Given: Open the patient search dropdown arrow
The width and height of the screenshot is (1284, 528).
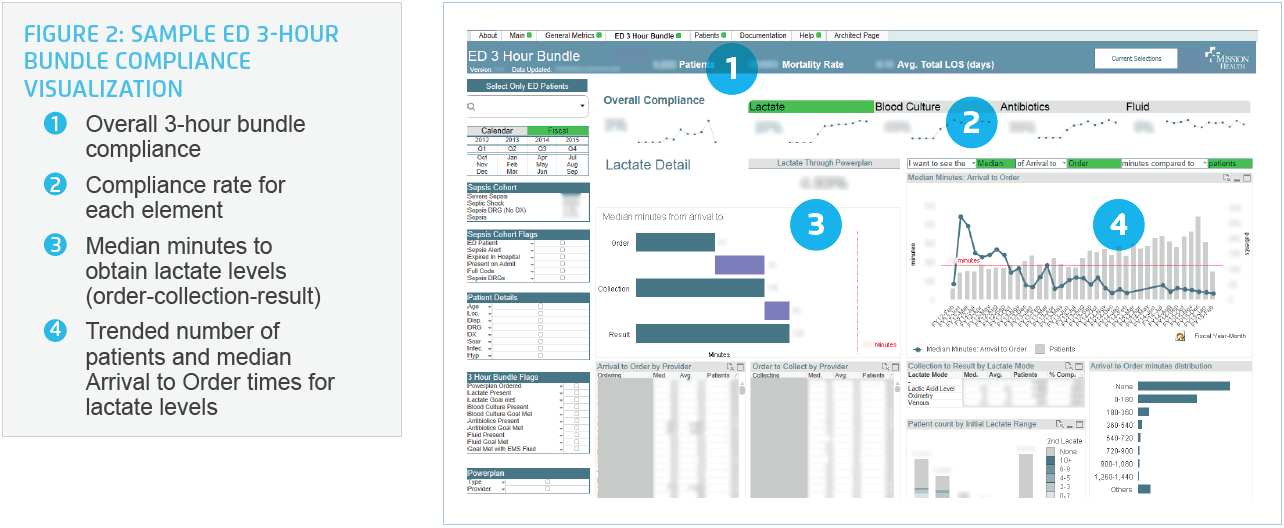Looking at the screenshot, I should click(582, 105).
